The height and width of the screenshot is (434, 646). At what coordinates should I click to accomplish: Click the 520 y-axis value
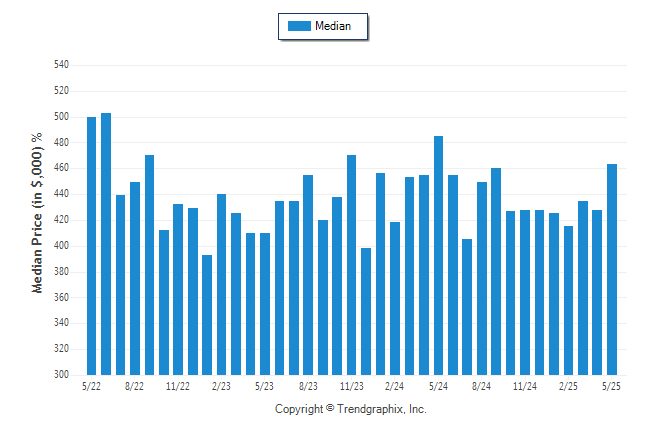coord(61,91)
